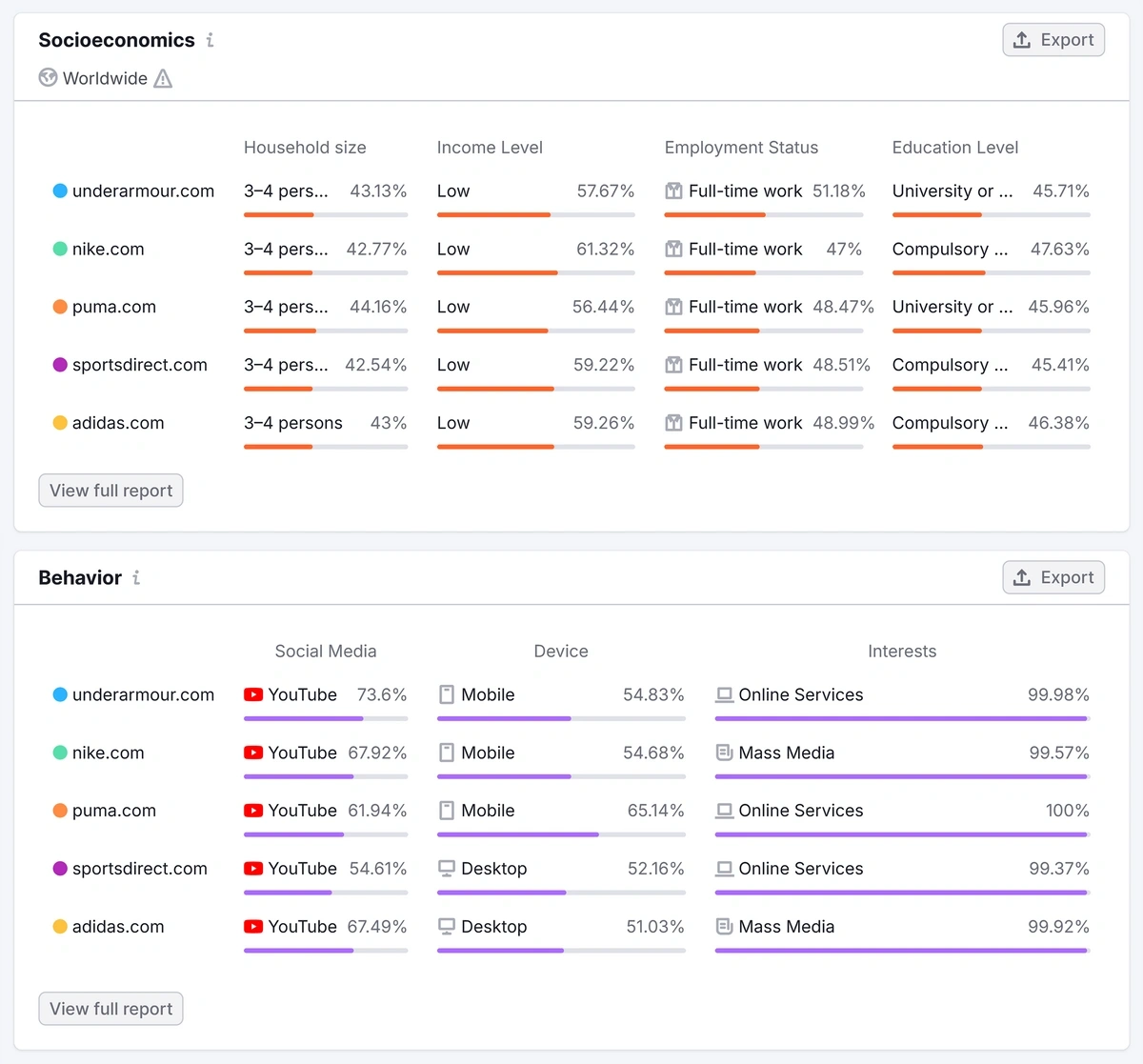Click the YouTube icon in sportsdirect.com row

[x=253, y=869]
